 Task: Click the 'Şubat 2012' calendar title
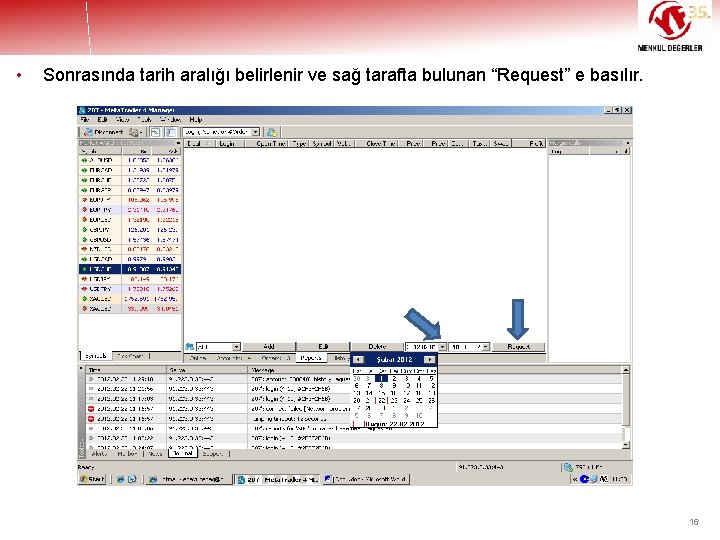(394, 360)
